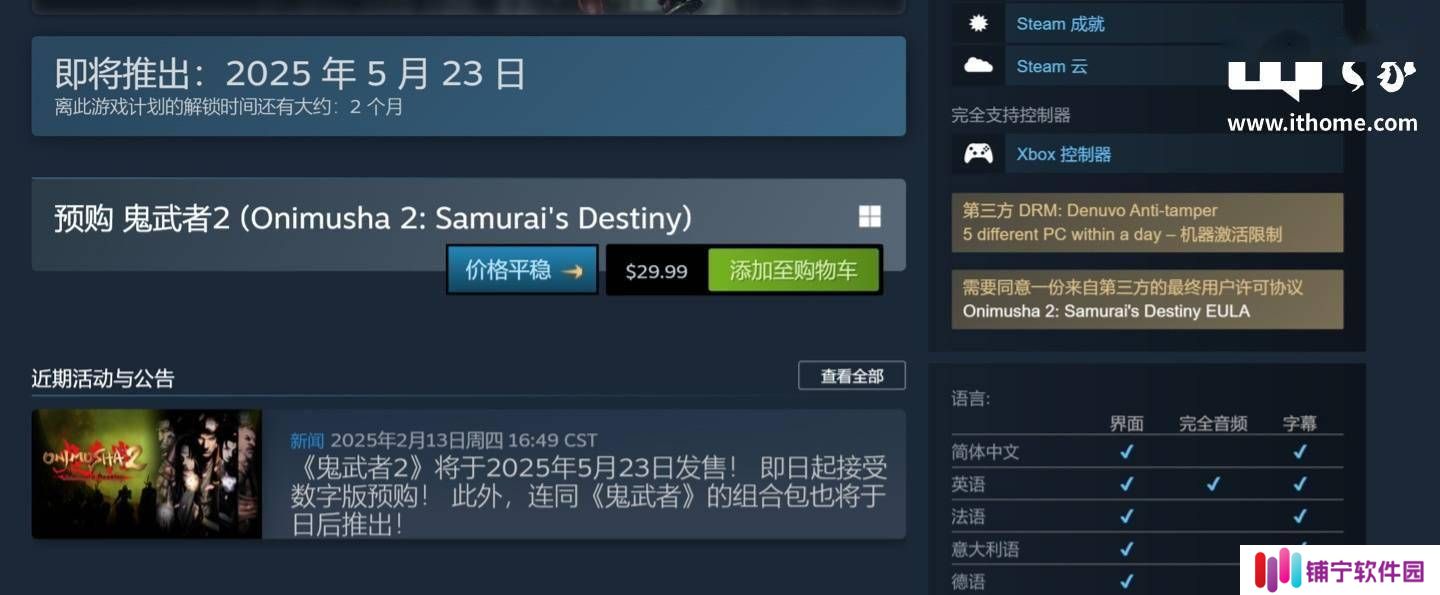The width and height of the screenshot is (1440, 595).
Task: Click the Windows platform icon on the pre-purchase box
Action: tap(870, 217)
